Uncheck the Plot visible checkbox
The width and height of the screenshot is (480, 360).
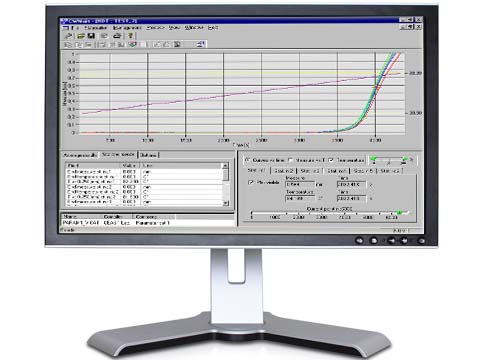coord(251,182)
